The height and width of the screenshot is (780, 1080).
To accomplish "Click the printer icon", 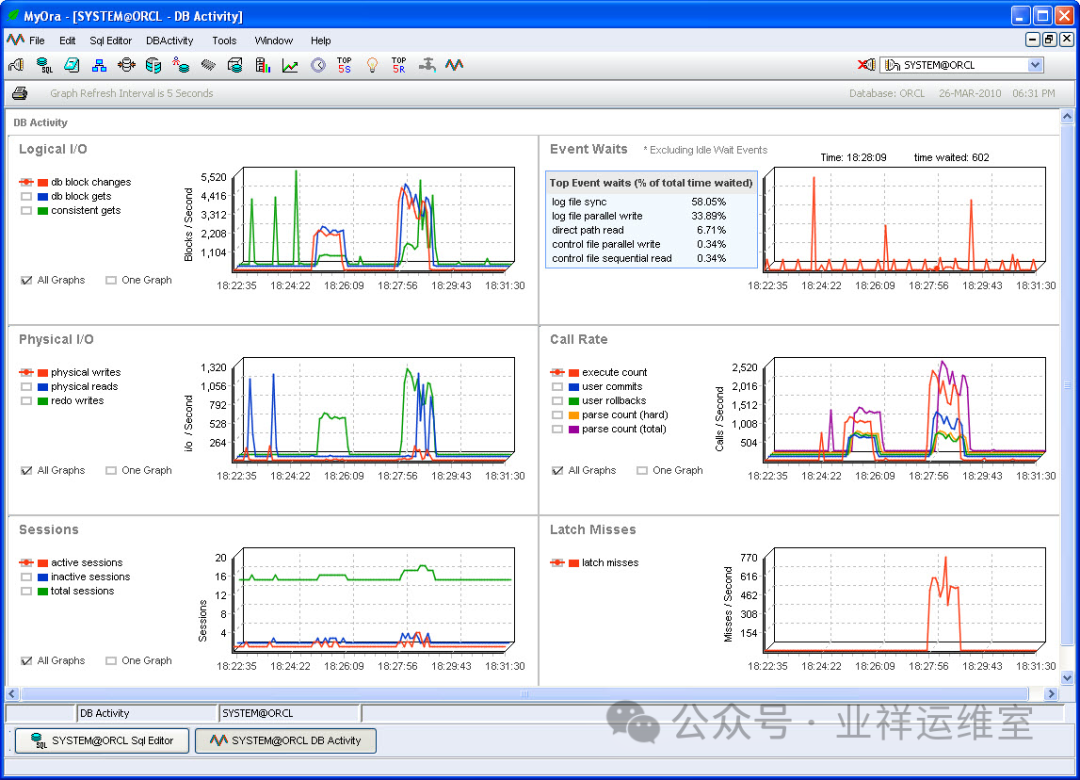I will pyautogui.click(x=20, y=93).
